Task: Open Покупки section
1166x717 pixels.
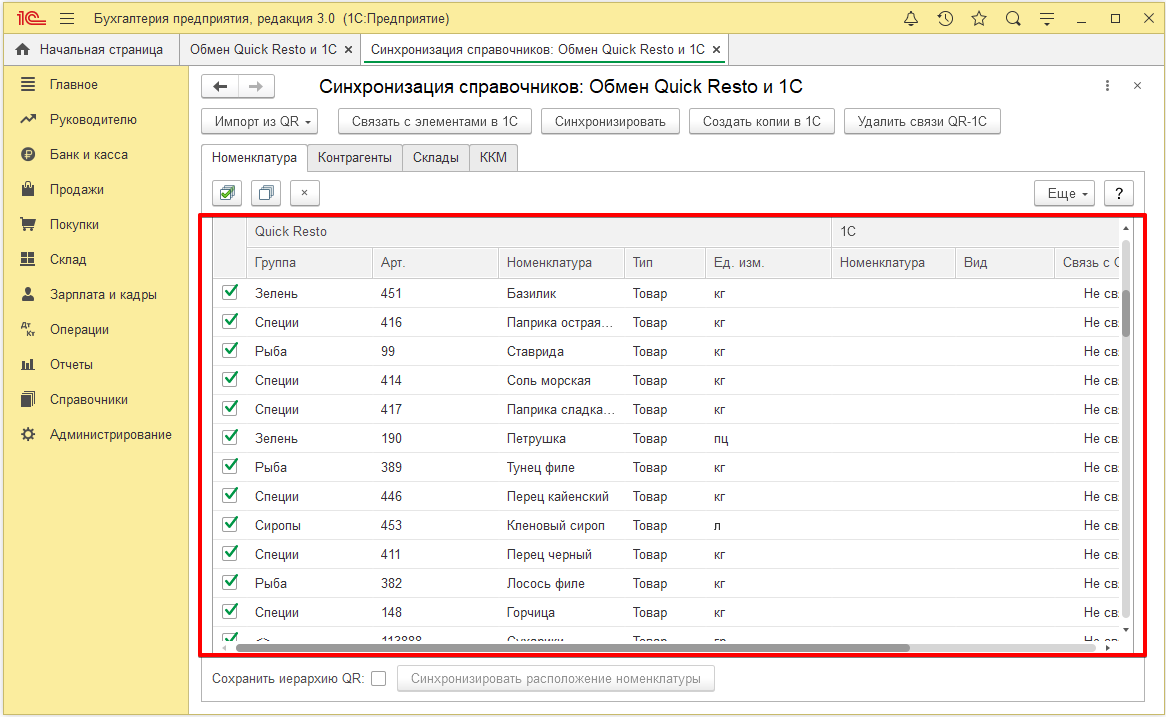Action: [74, 225]
